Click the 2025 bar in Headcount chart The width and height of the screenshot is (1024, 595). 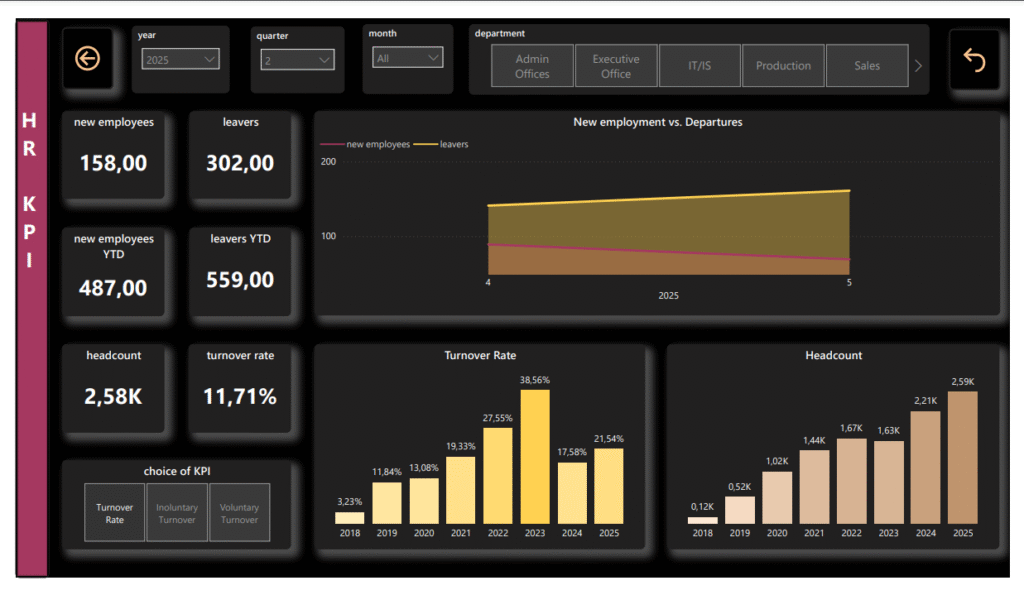(961, 460)
